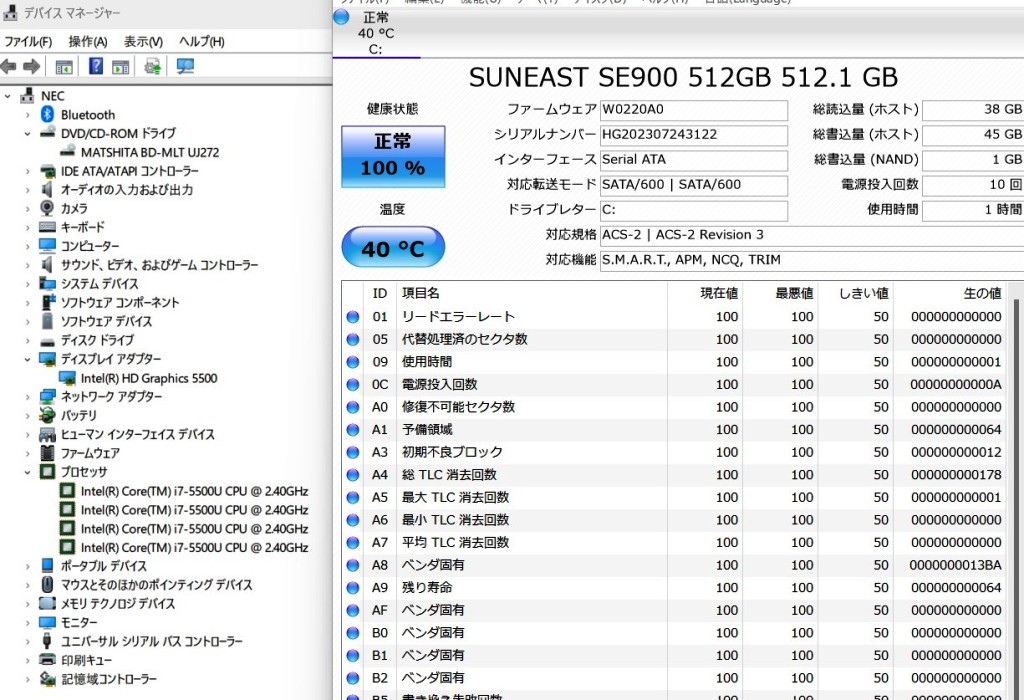Select the コンピューター category
The height and width of the screenshot is (700, 1024).
pos(90,246)
